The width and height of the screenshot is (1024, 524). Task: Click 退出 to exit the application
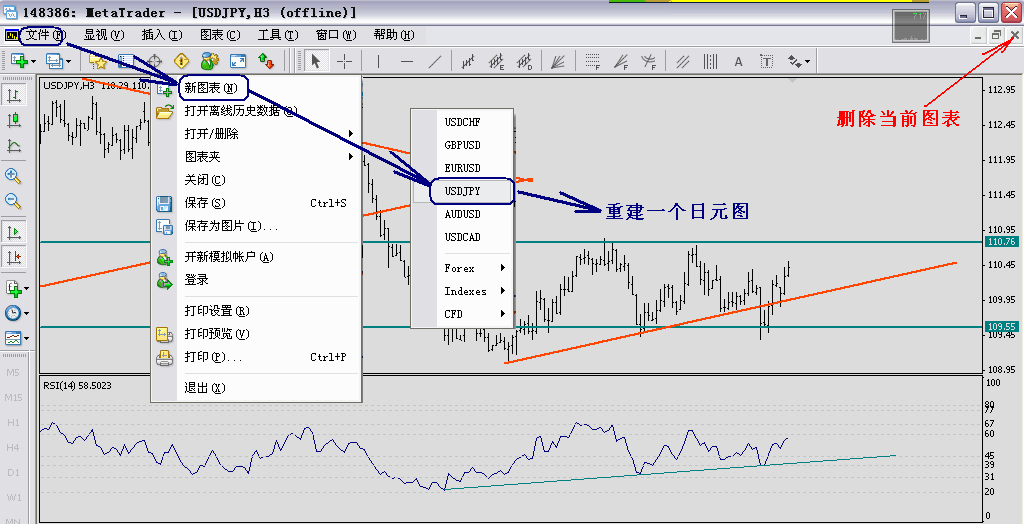coord(205,388)
